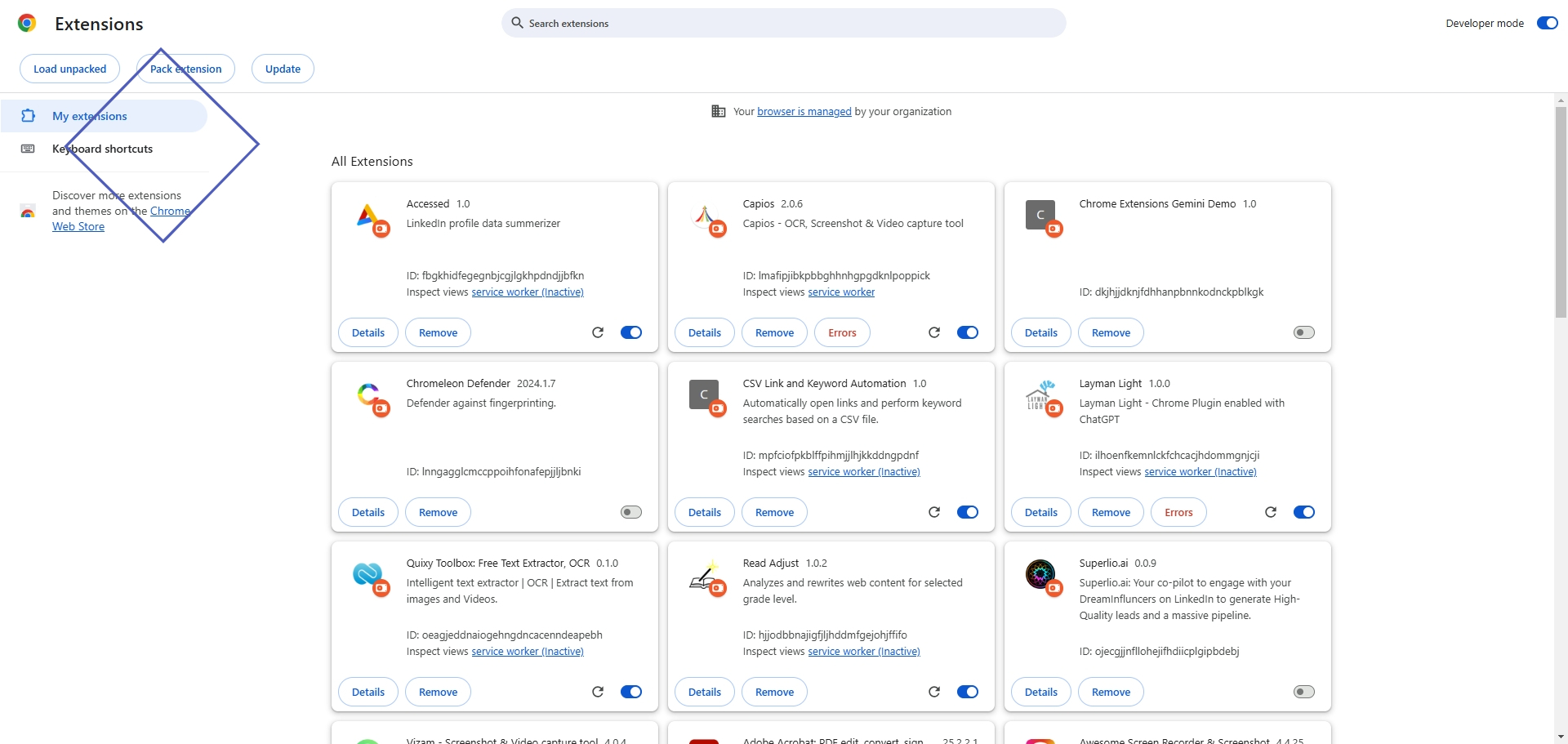Click the Search extensions field
This screenshot has height=744, width=1568.
[x=784, y=23]
